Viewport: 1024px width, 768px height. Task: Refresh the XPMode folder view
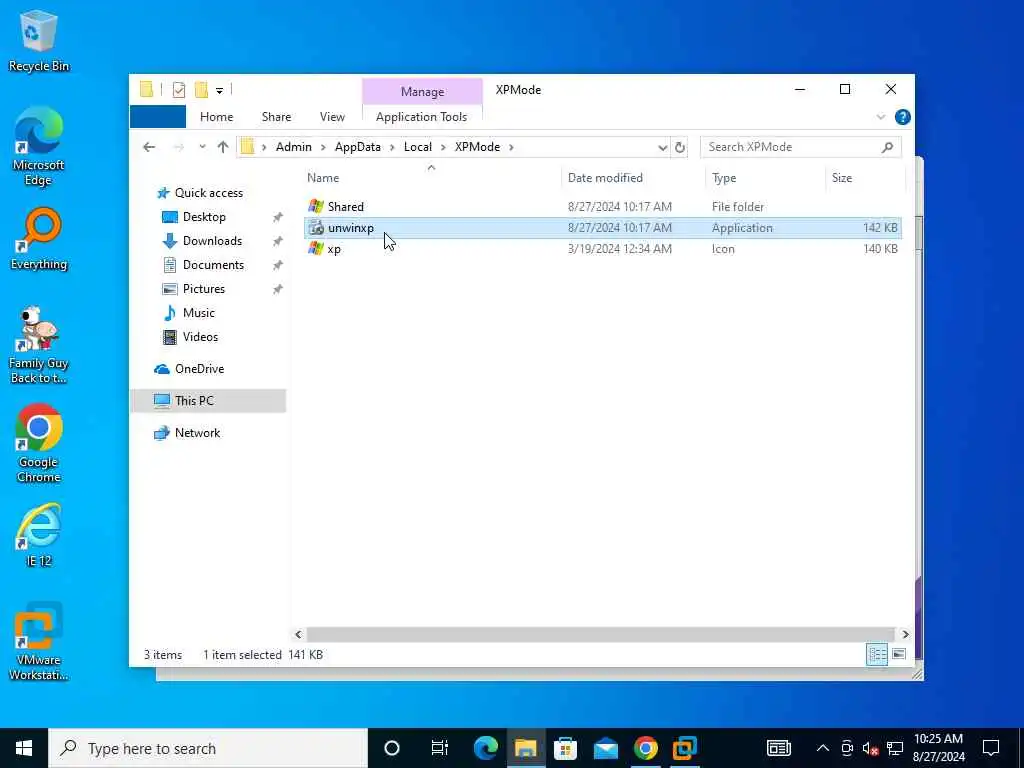pos(679,148)
